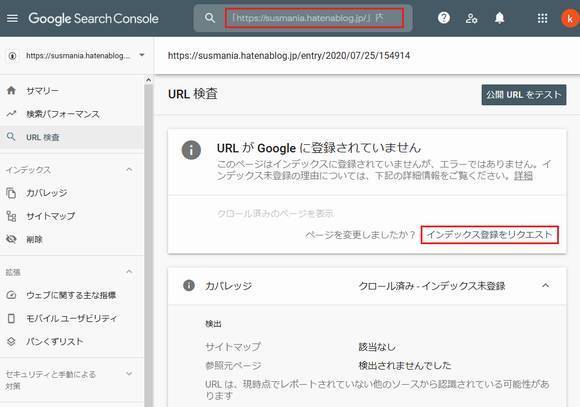Screen dimensions: 580x407
Task: Select URL 検査 in sidebar
Action: [x=43, y=137]
